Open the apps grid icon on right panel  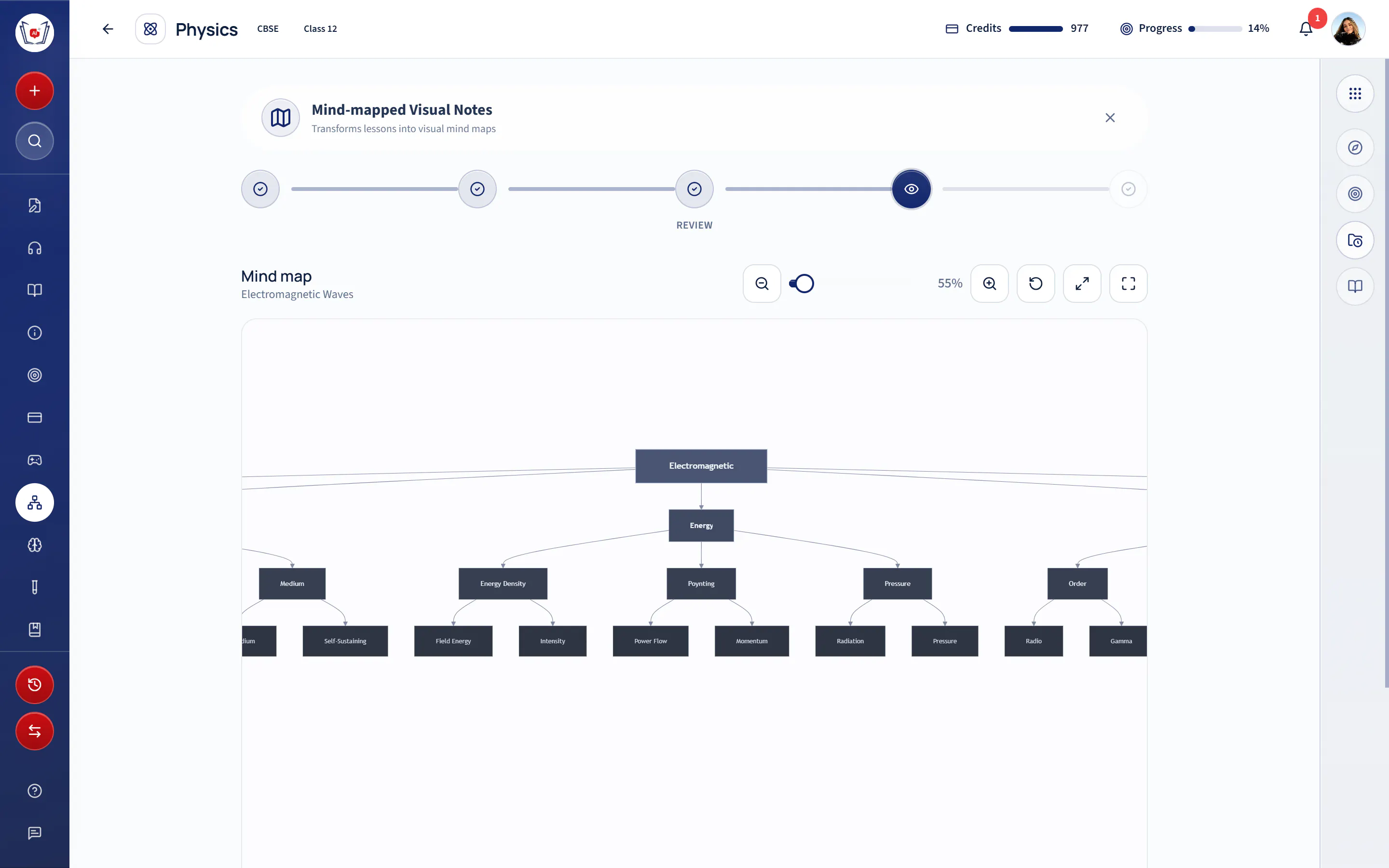pos(1355,94)
